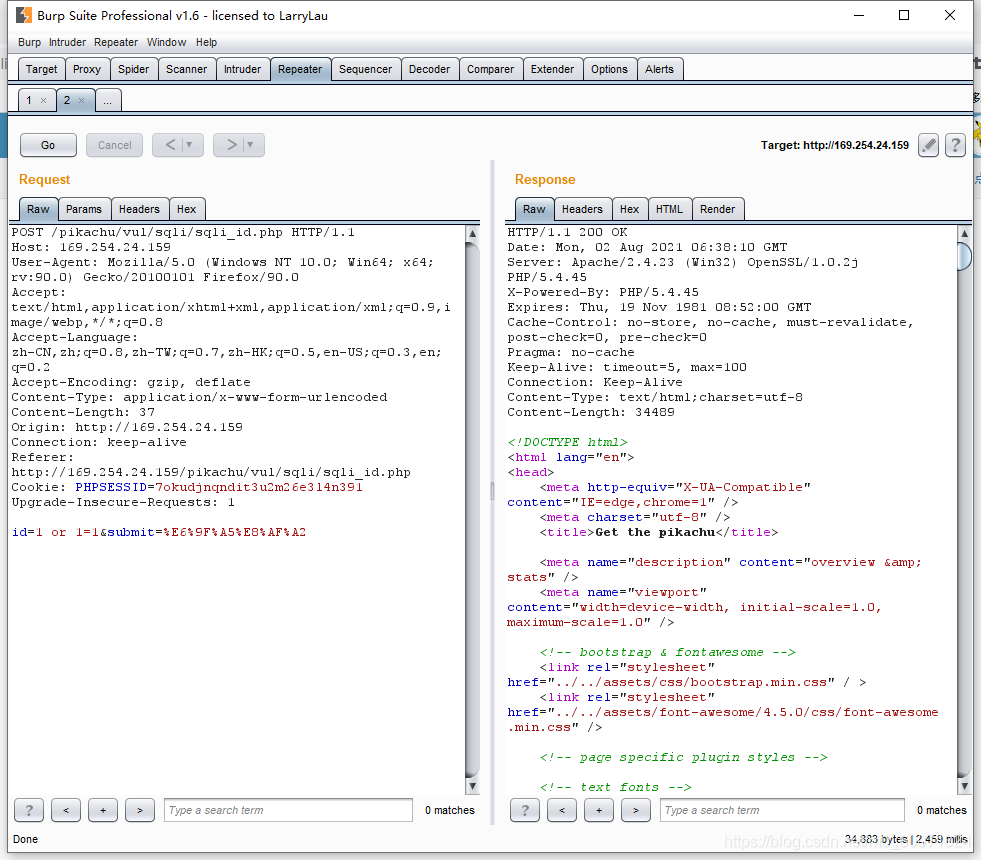
Task: Show request Headers tab
Action: pos(140,210)
